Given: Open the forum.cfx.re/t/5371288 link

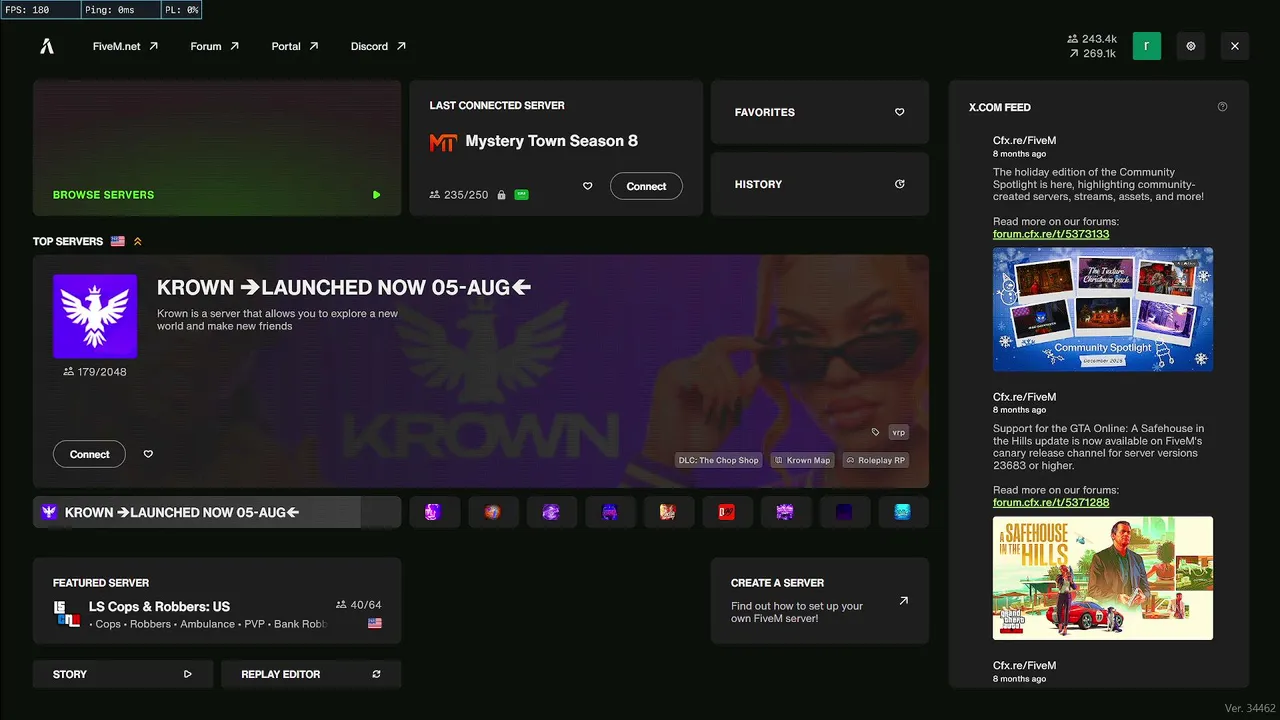Looking at the screenshot, I should click(x=1051, y=502).
